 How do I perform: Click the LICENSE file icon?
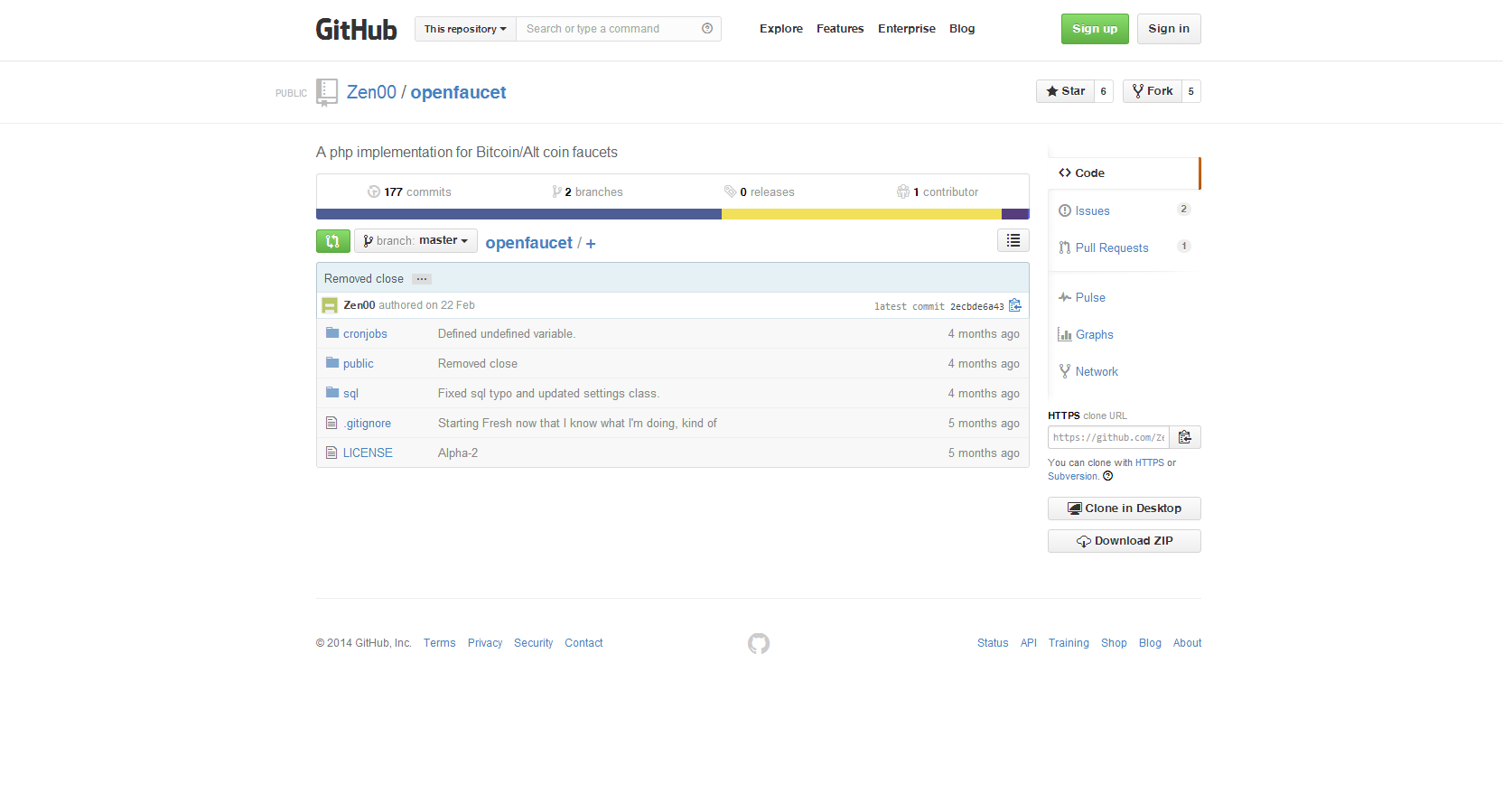[331, 453]
